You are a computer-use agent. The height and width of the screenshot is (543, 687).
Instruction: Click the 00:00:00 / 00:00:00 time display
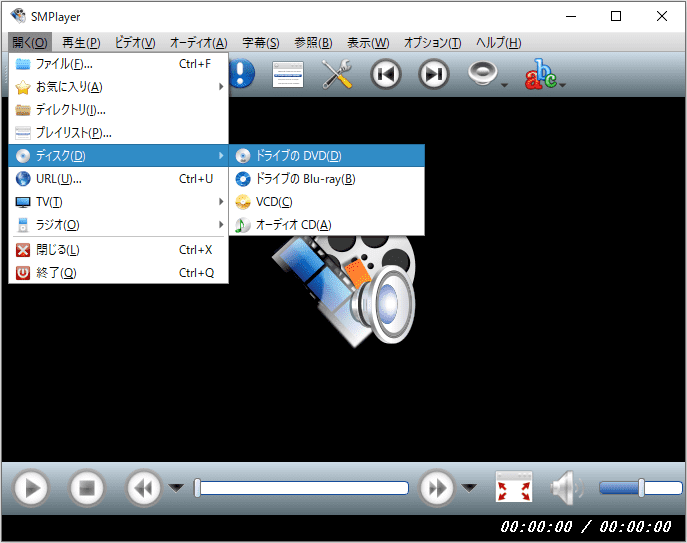(586, 526)
